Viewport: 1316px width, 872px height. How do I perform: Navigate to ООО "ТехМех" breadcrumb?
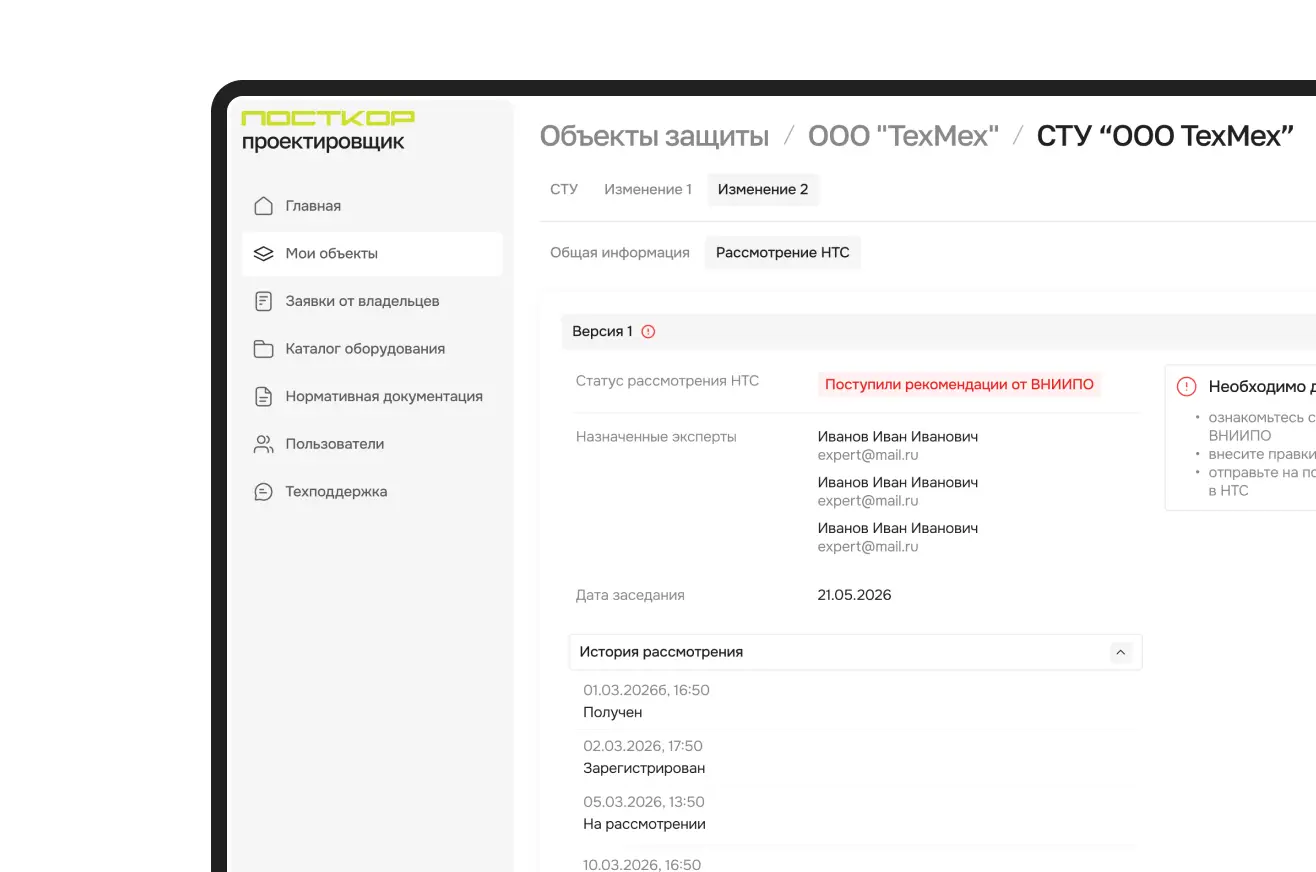pyautogui.click(x=903, y=137)
